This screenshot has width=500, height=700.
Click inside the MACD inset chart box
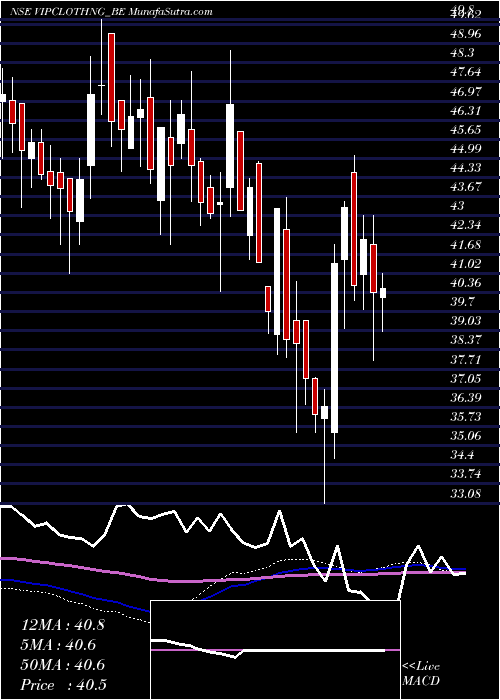[x=275, y=650]
